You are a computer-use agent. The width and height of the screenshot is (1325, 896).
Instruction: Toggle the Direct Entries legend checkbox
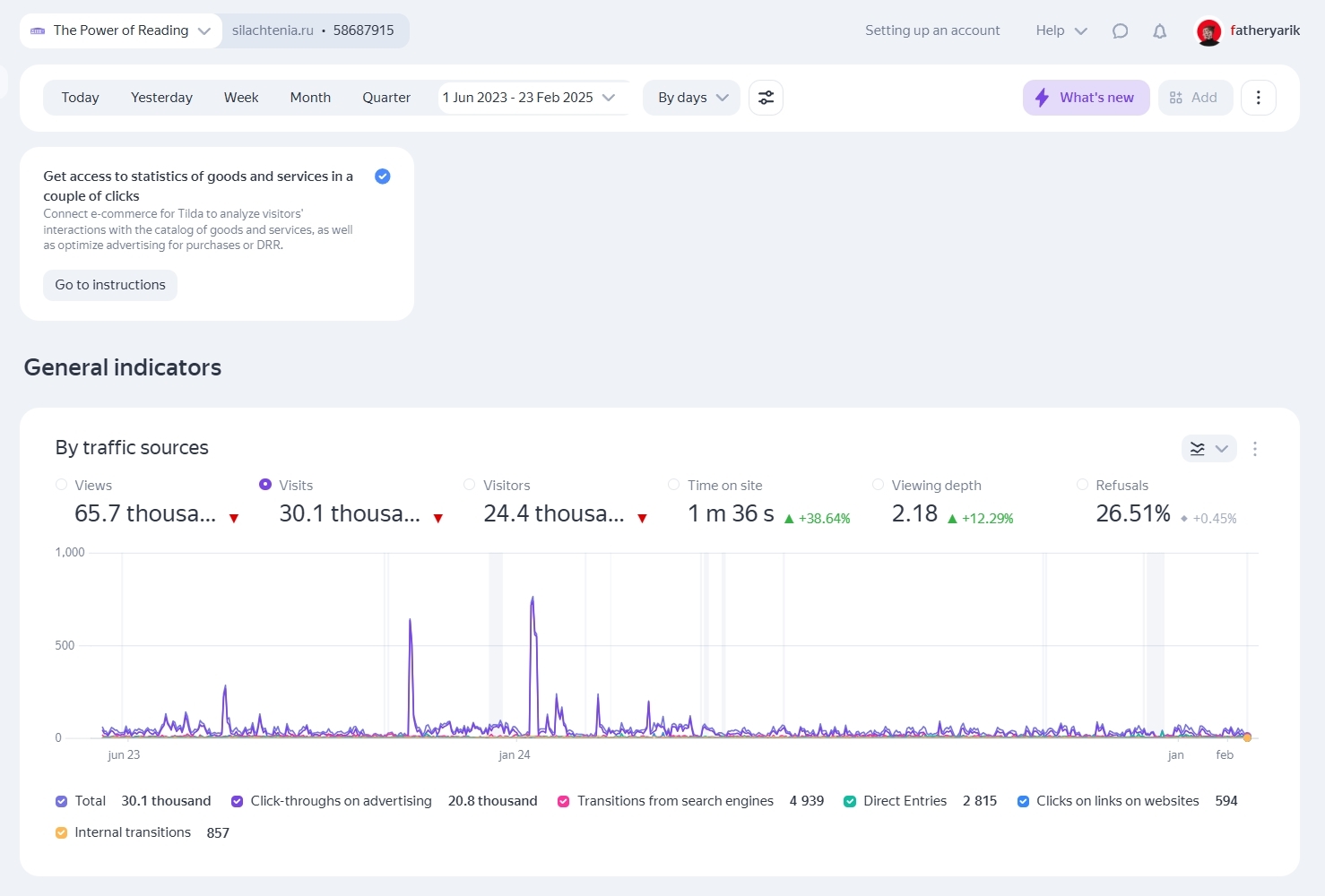[x=850, y=801]
